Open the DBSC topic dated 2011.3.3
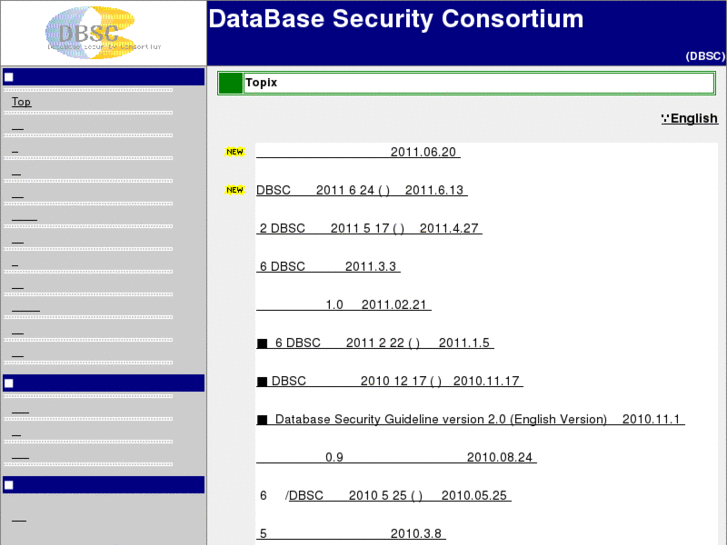 tap(328, 267)
